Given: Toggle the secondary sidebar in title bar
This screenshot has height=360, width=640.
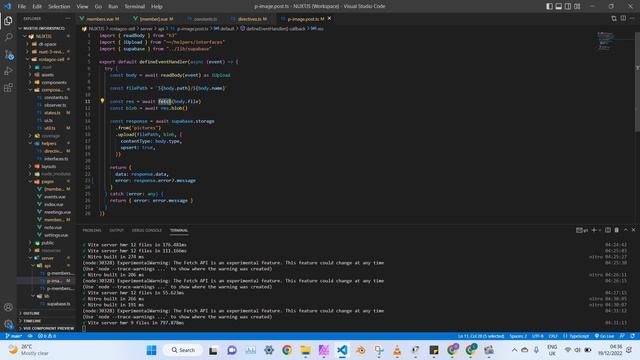Looking at the screenshot, I should pyautogui.click(x=568, y=6).
